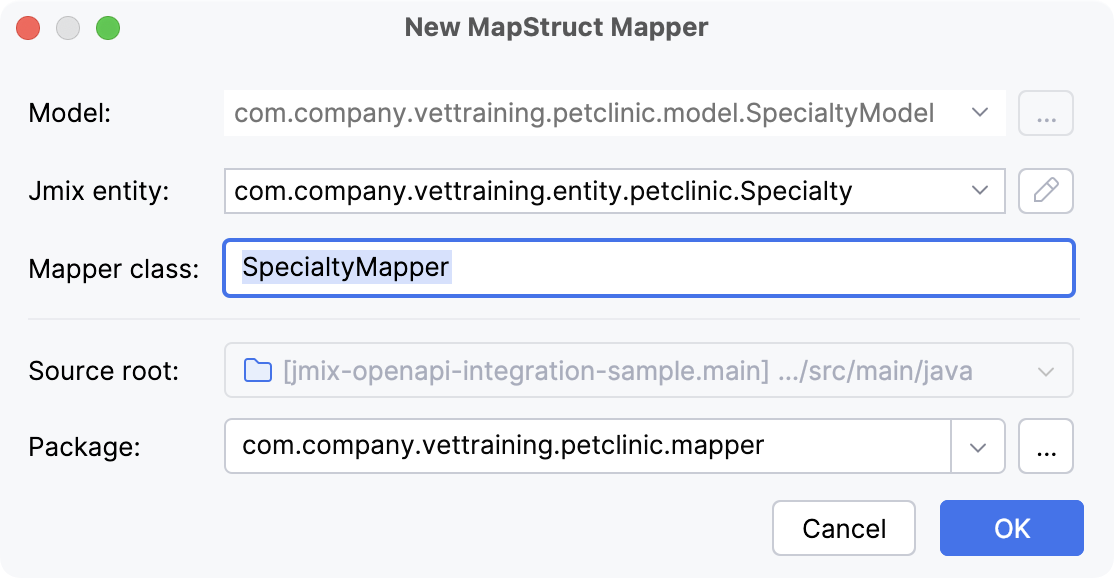Click the green zoom traffic light

(x=106, y=28)
